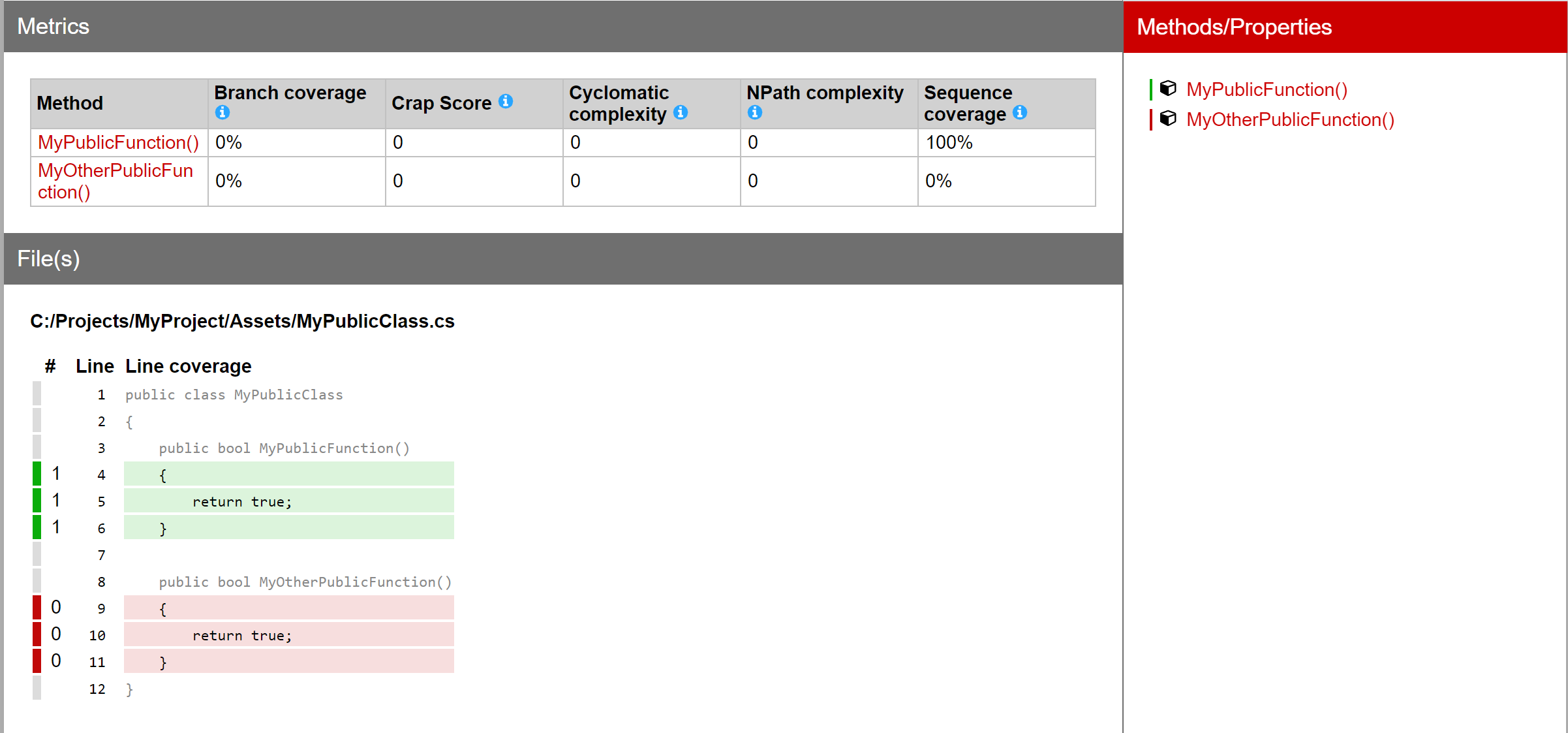Open MyPublicFunction() from Methods/Properties panel
Screen dimensions: 1568x733
point(1266,89)
